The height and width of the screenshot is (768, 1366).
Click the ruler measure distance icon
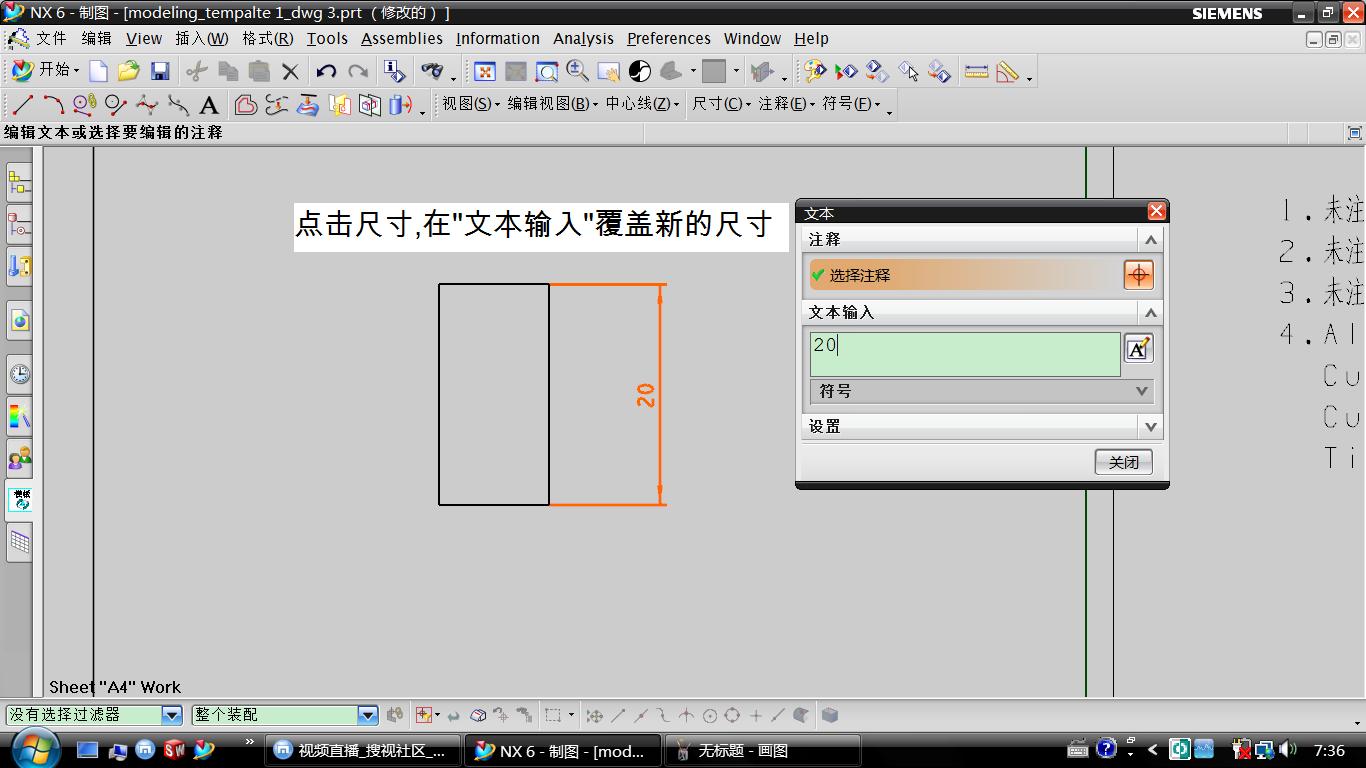click(976, 71)
